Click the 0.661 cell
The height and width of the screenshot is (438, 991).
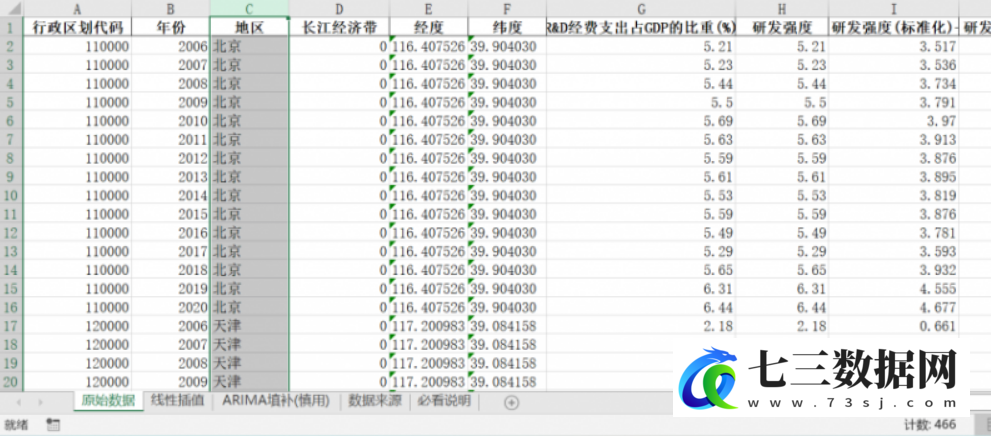click(894, 326)
